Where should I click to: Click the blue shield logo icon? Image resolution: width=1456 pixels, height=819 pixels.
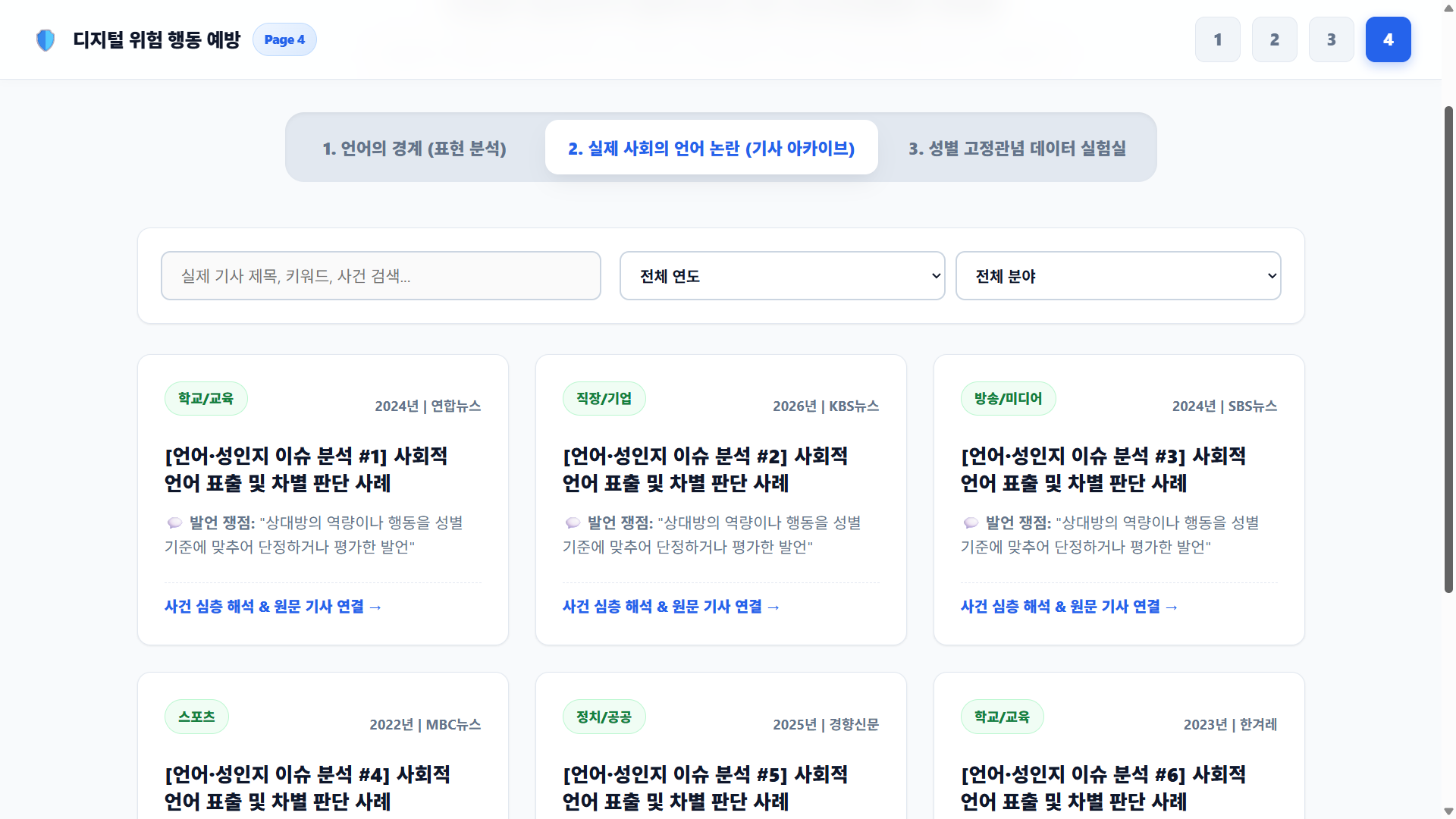pos(45,40)
